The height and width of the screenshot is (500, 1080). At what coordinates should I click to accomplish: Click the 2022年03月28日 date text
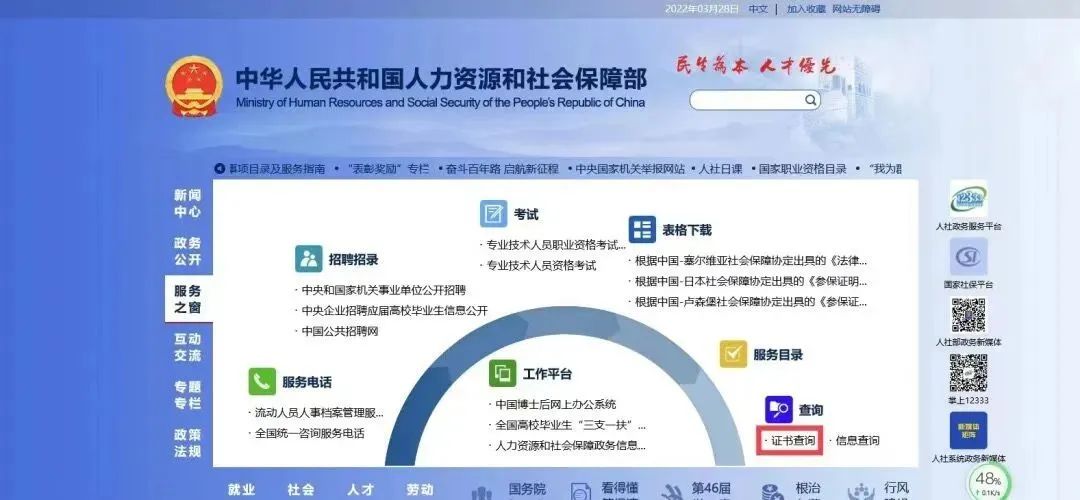702,9
